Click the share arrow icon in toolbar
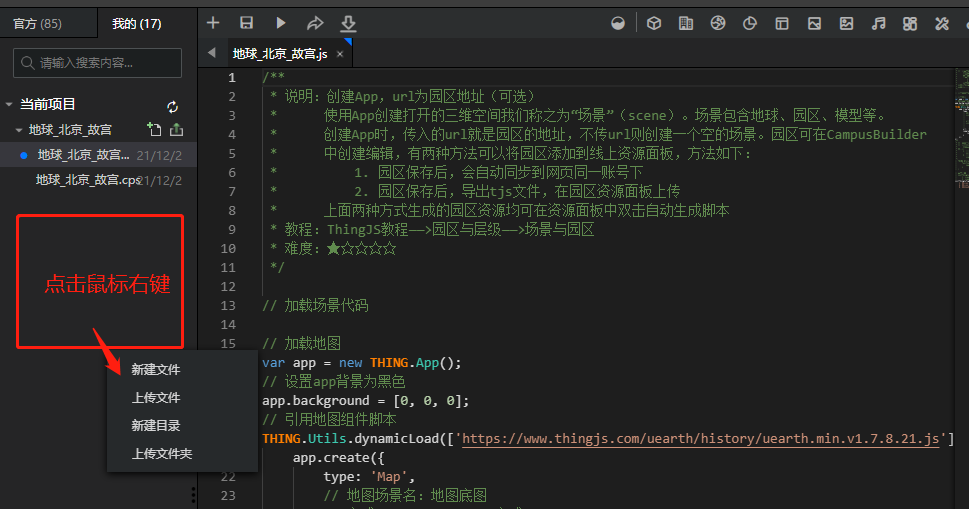969x509 pixels. point(315,23)
